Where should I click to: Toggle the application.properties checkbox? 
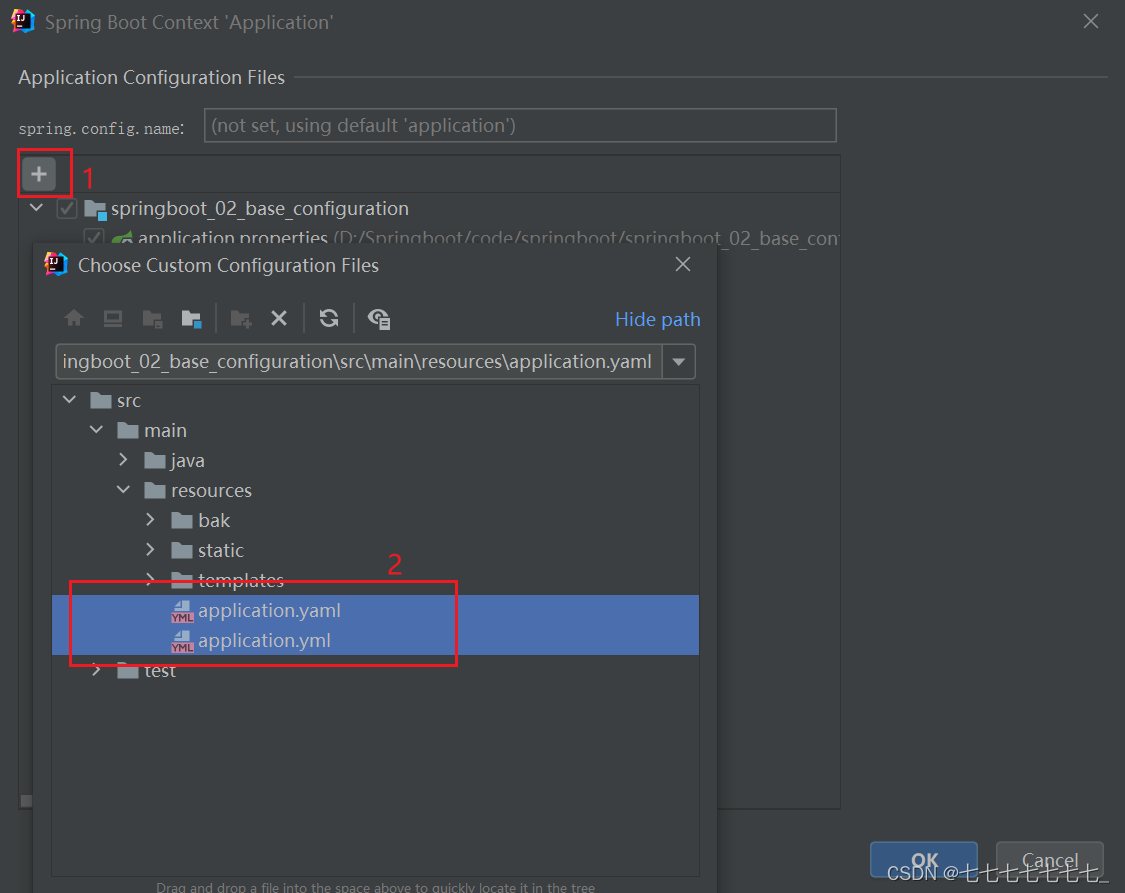coord(94,237)
